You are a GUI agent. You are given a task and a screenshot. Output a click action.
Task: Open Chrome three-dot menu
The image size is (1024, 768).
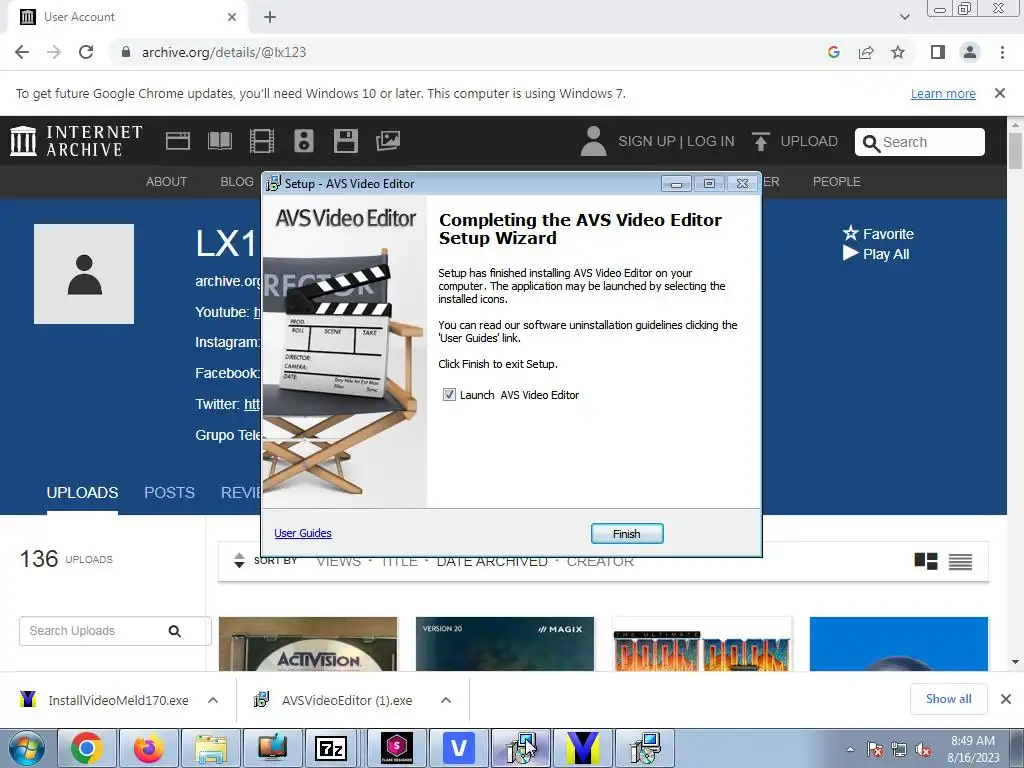[x=1002, y=52]
